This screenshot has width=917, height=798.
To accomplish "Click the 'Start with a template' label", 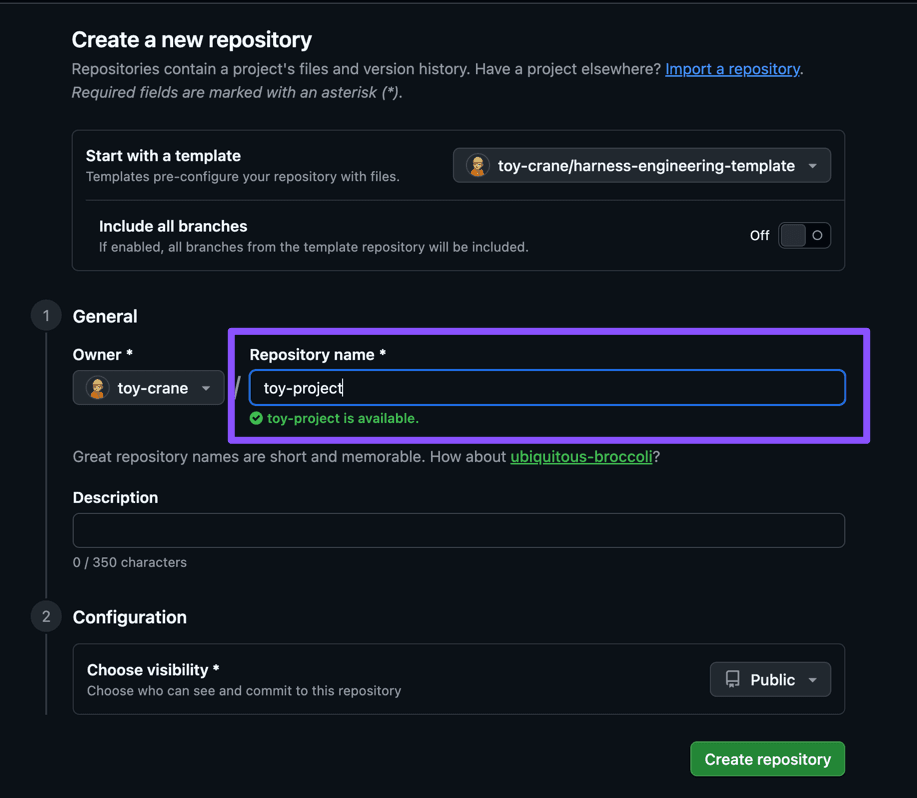I will pos(163,156).
